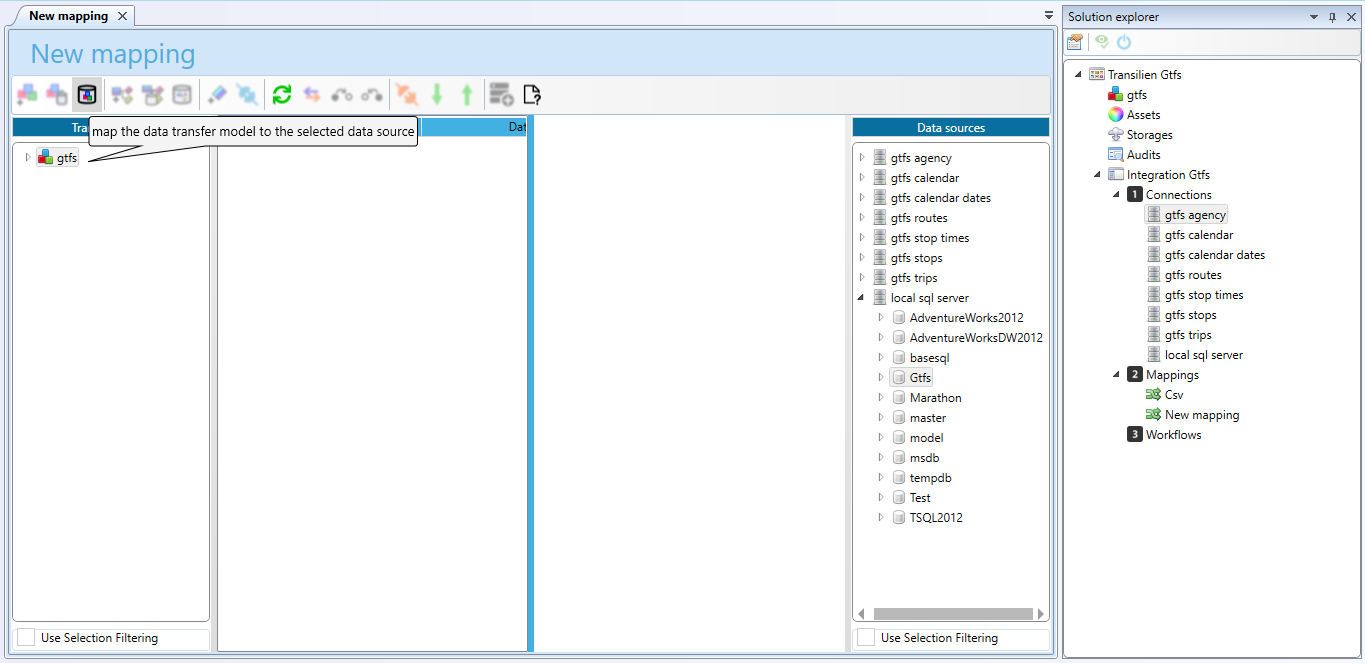
Task: Expand AdventureWorks2012 database node
Action: [881, 318]
